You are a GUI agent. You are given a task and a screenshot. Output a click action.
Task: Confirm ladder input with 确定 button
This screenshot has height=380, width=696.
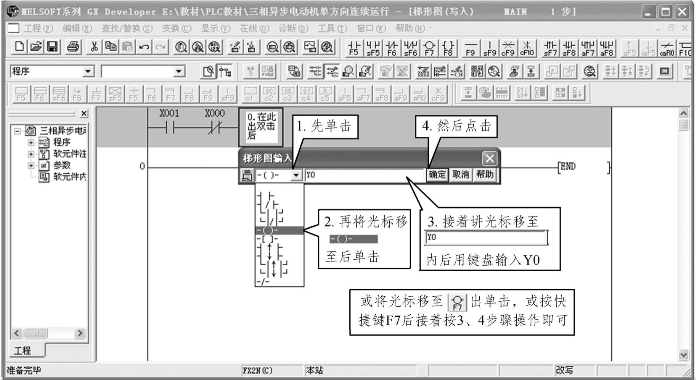437,174
